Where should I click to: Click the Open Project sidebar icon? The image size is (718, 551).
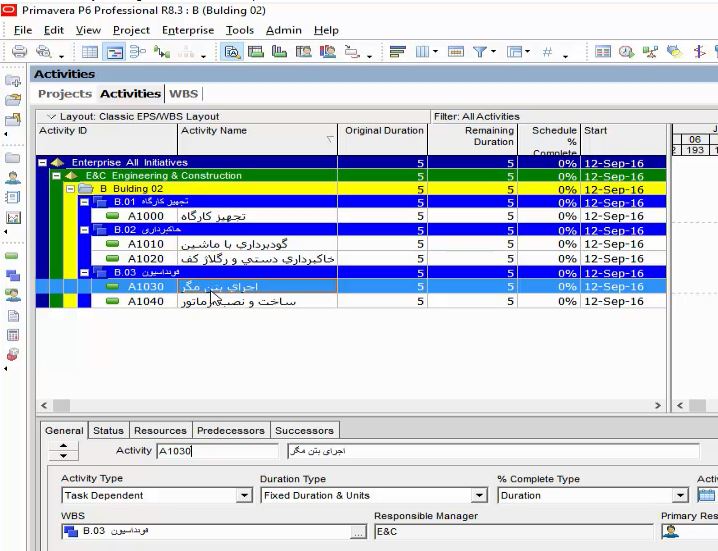click(13, 100)
